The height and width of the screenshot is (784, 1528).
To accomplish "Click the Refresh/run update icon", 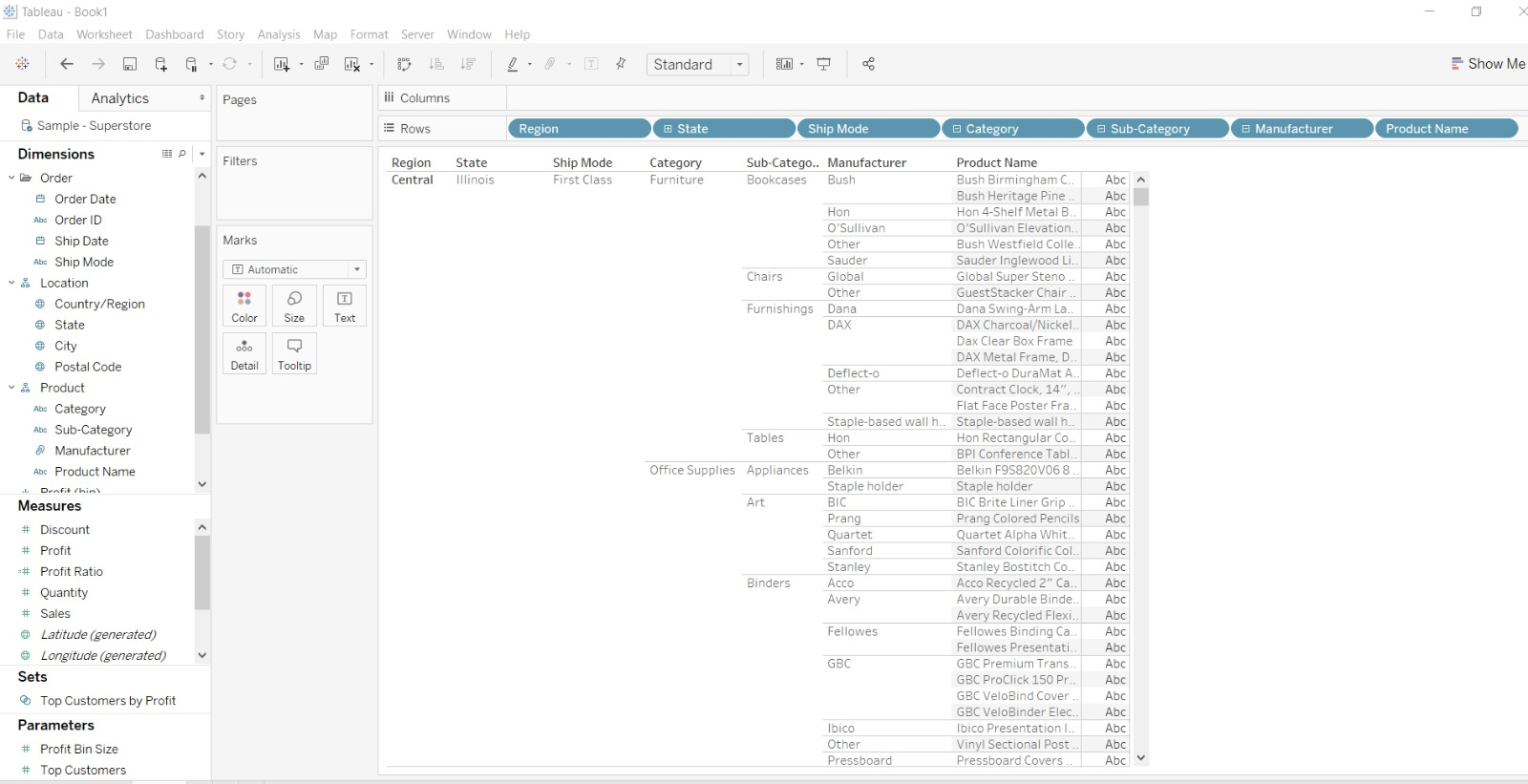I will (x=230, y=64).
